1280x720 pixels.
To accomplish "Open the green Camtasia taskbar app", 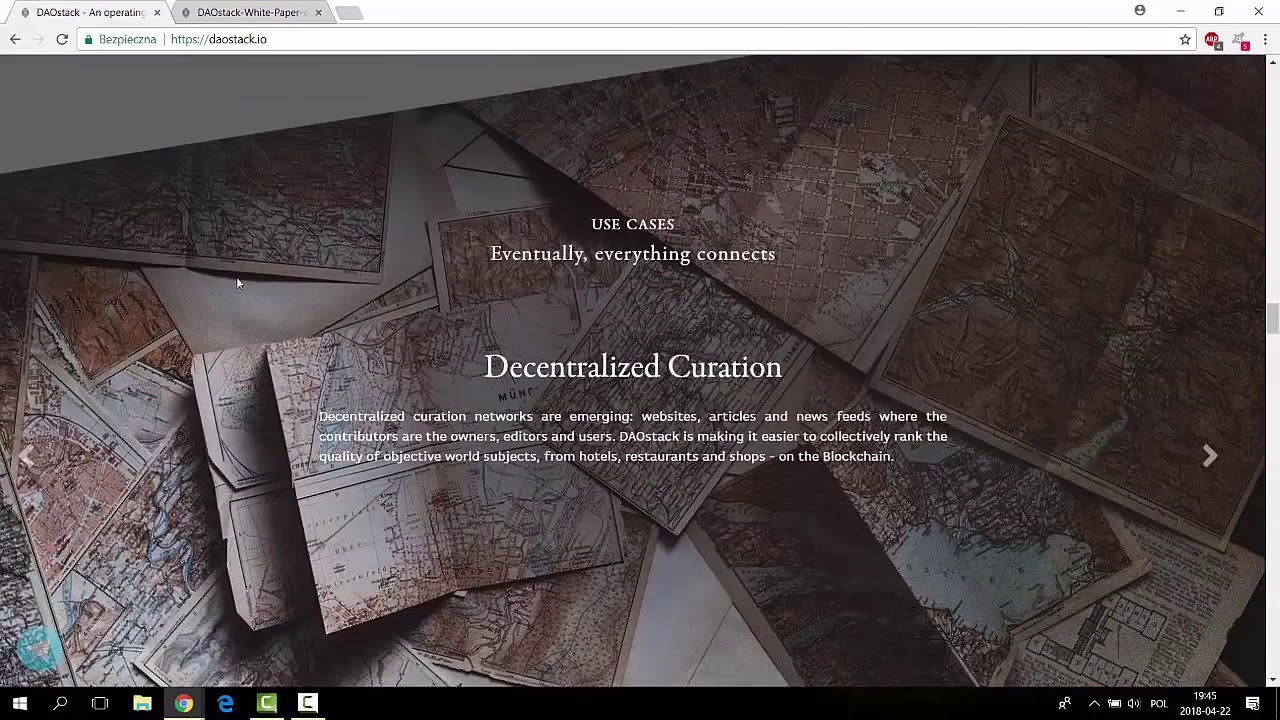I will point(267,703).
